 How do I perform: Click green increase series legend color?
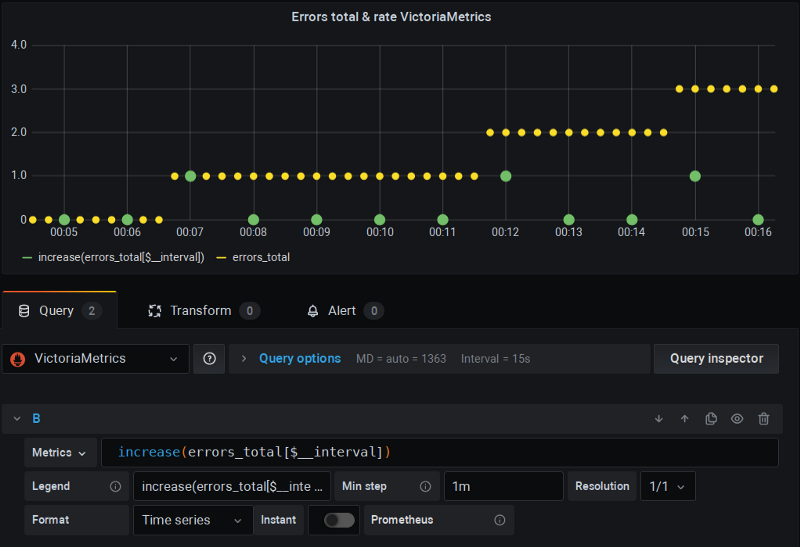(27, 258)
